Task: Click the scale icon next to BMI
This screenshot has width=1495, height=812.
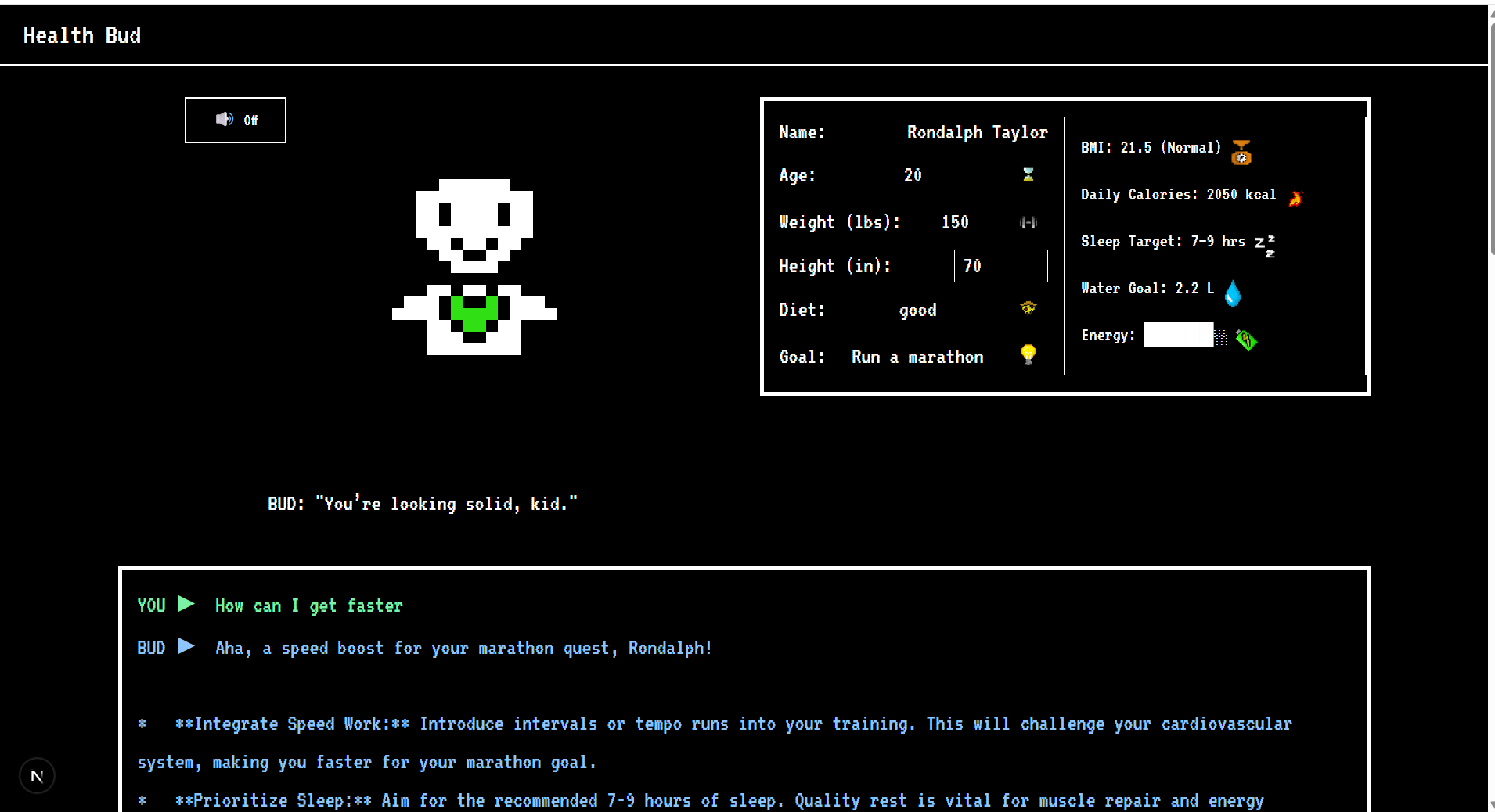Action: coord(1241,152)
